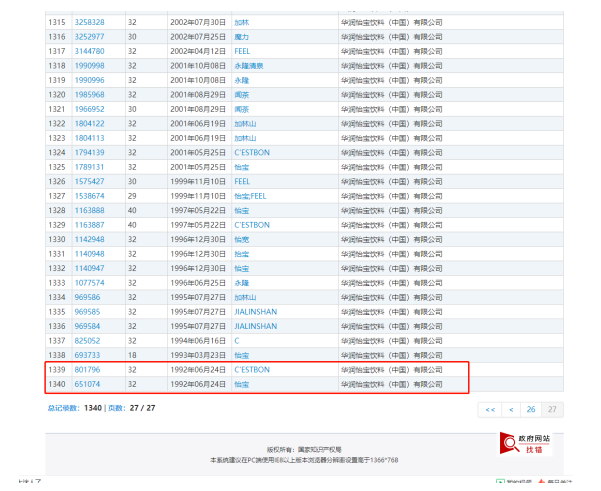Image resolution: width=601 pixels, height=491 pixels.
Task: Go to previous page with < button
Action: tap(511, 409)
